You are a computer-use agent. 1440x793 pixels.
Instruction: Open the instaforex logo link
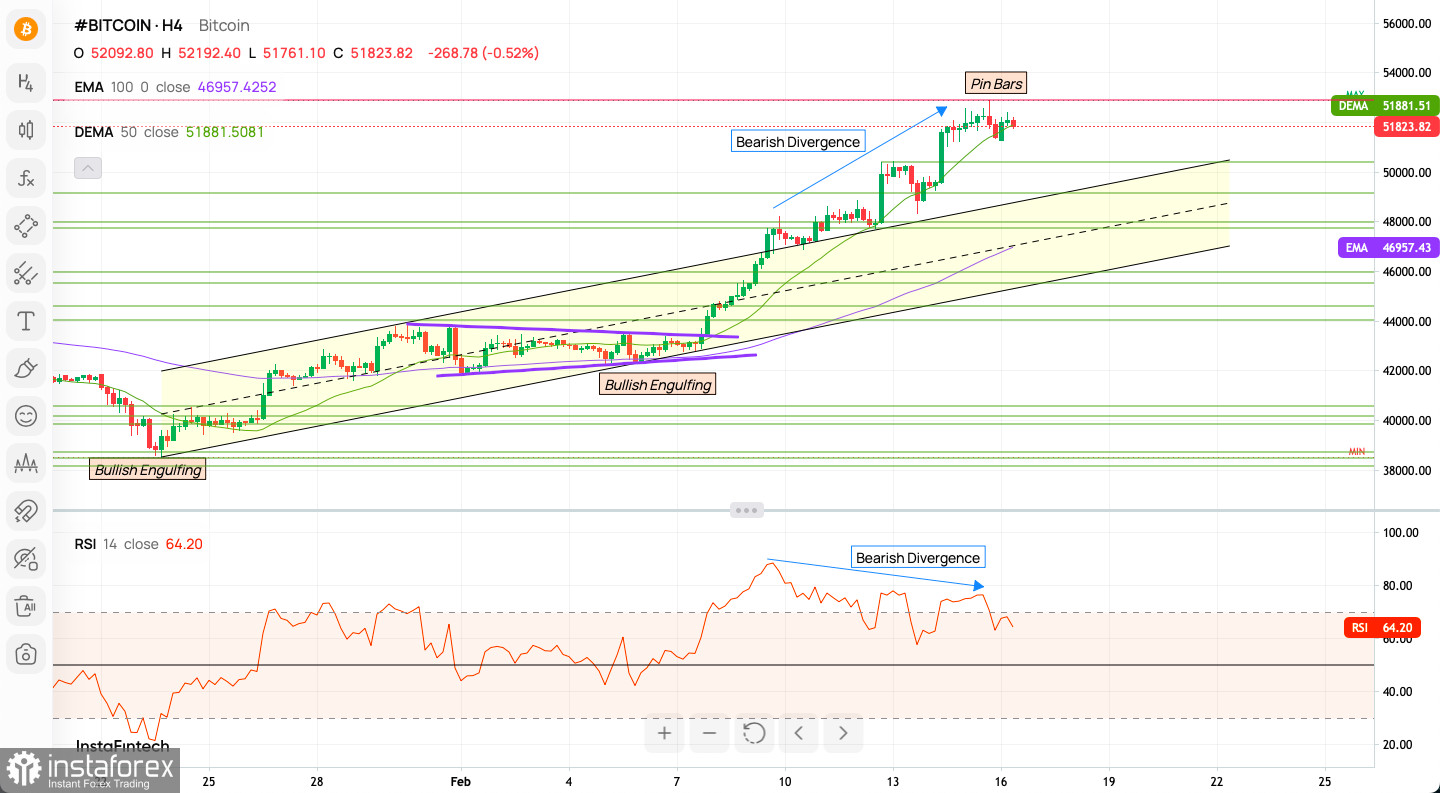pos(90,769)
